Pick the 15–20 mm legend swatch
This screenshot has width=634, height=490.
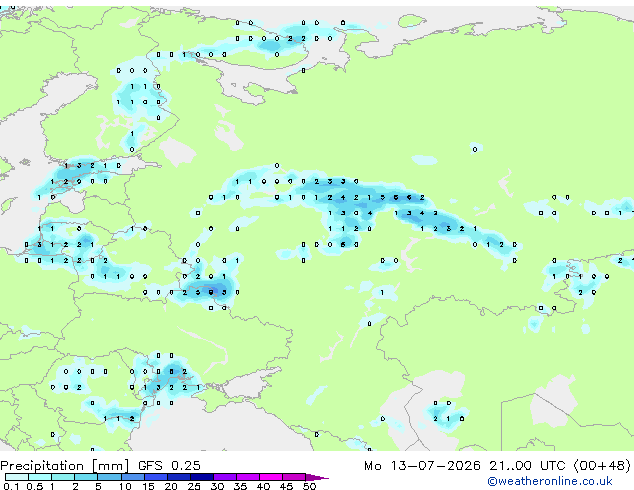[155, 477]
